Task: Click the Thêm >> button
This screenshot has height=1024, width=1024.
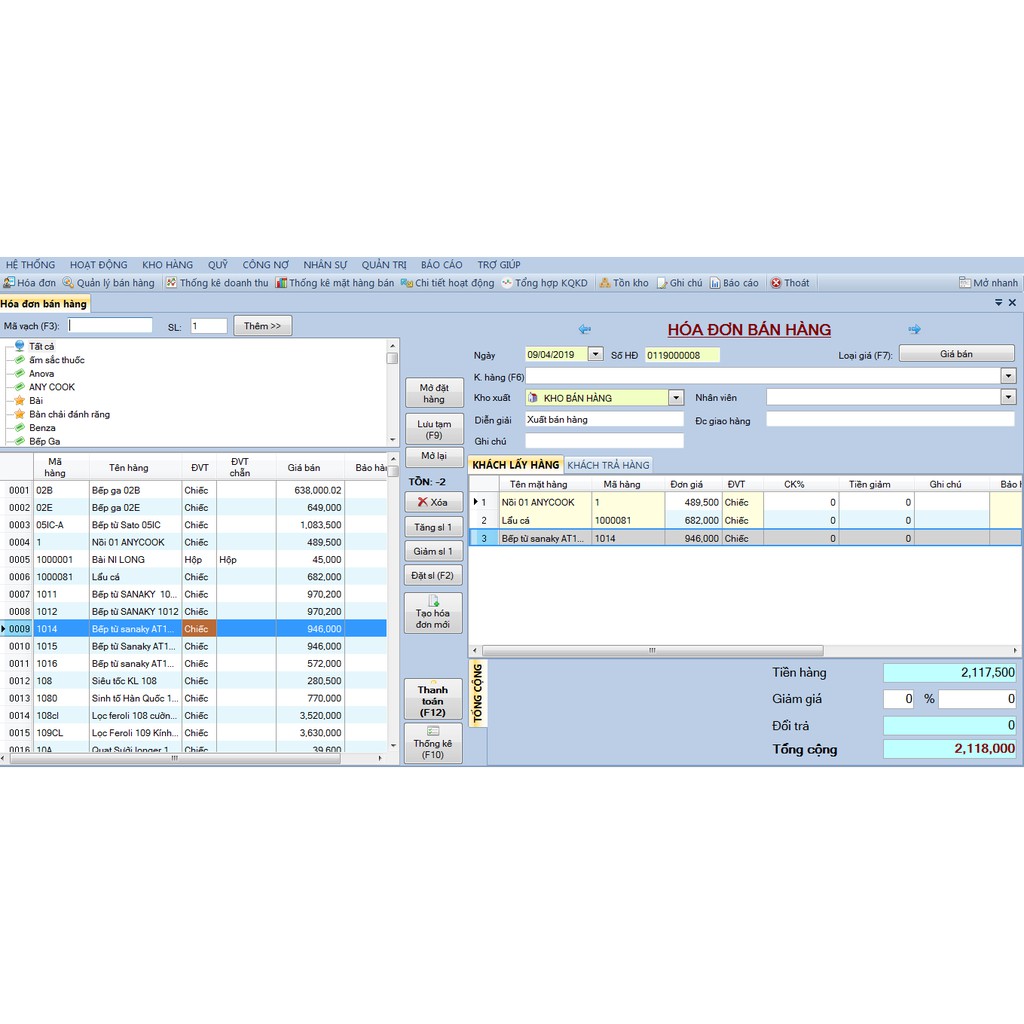Action: 262,326
